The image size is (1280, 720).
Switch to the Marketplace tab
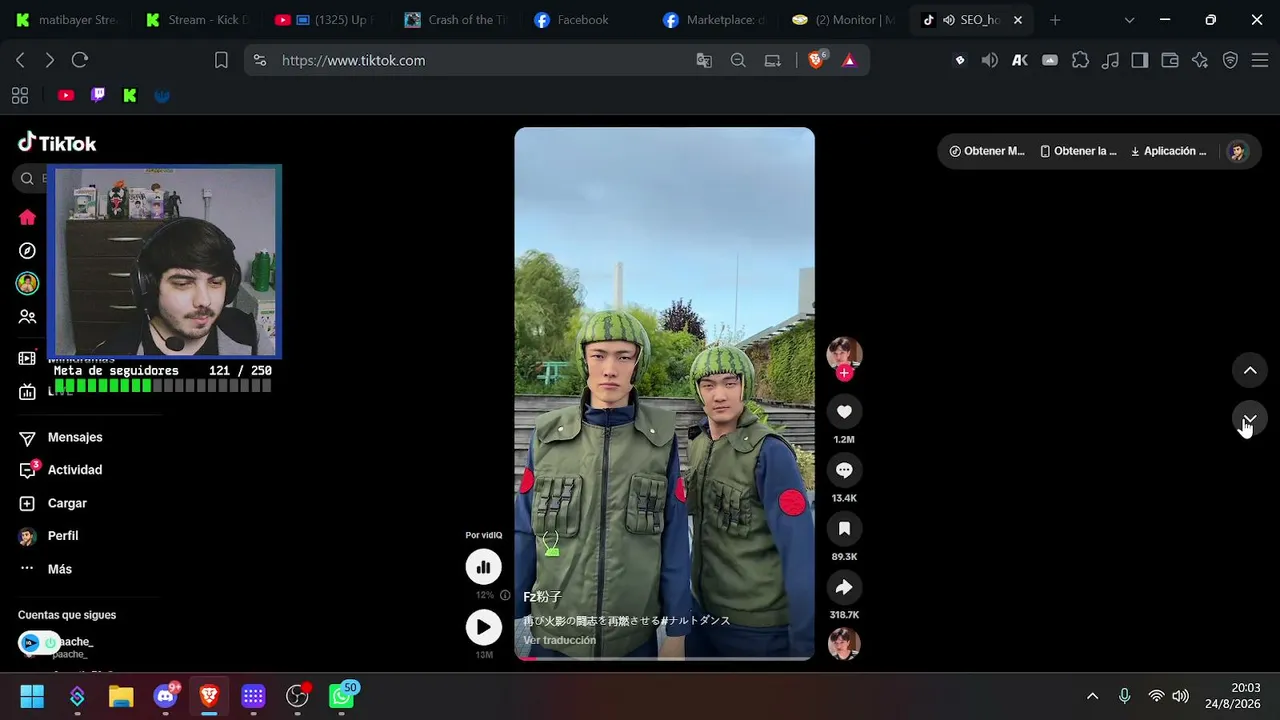(716, 20)
